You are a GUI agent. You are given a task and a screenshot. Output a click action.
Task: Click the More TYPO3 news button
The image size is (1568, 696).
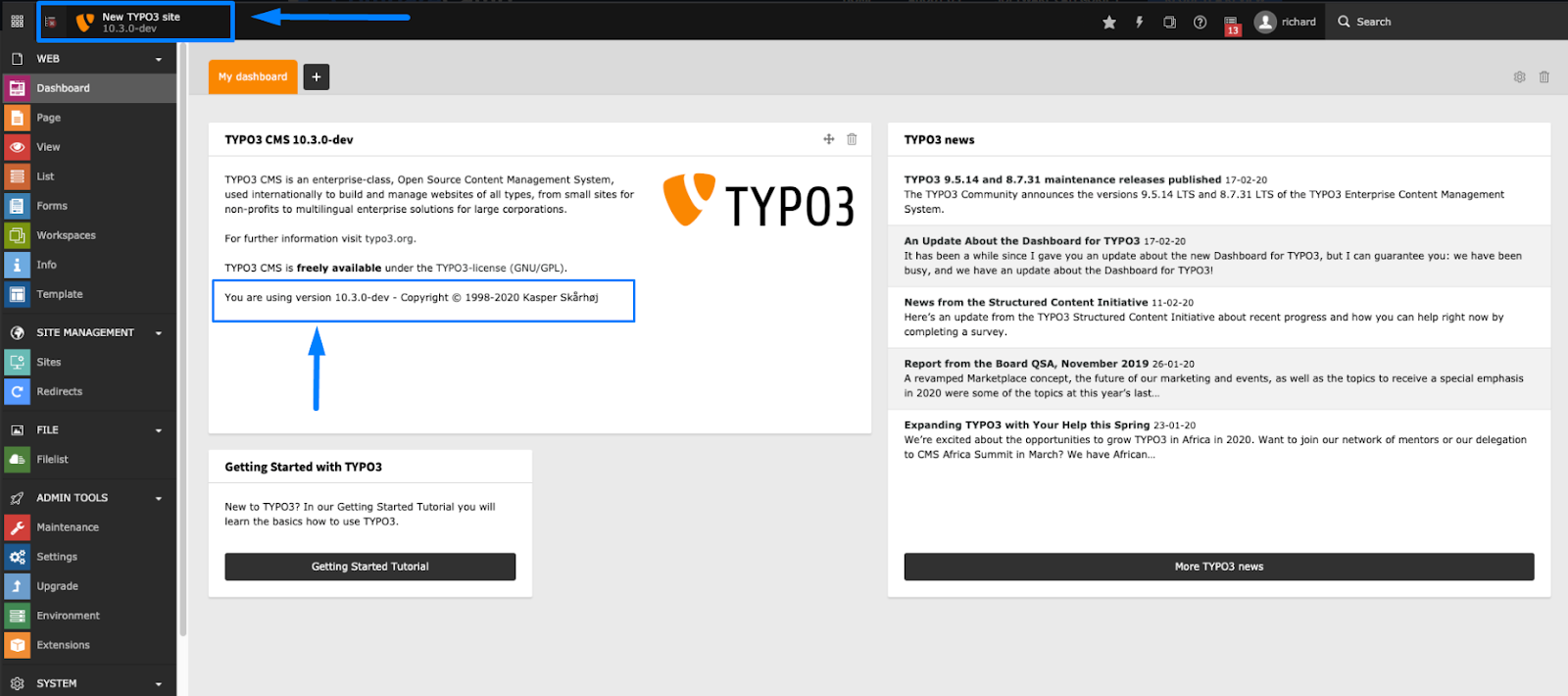tap(1219, 567)
